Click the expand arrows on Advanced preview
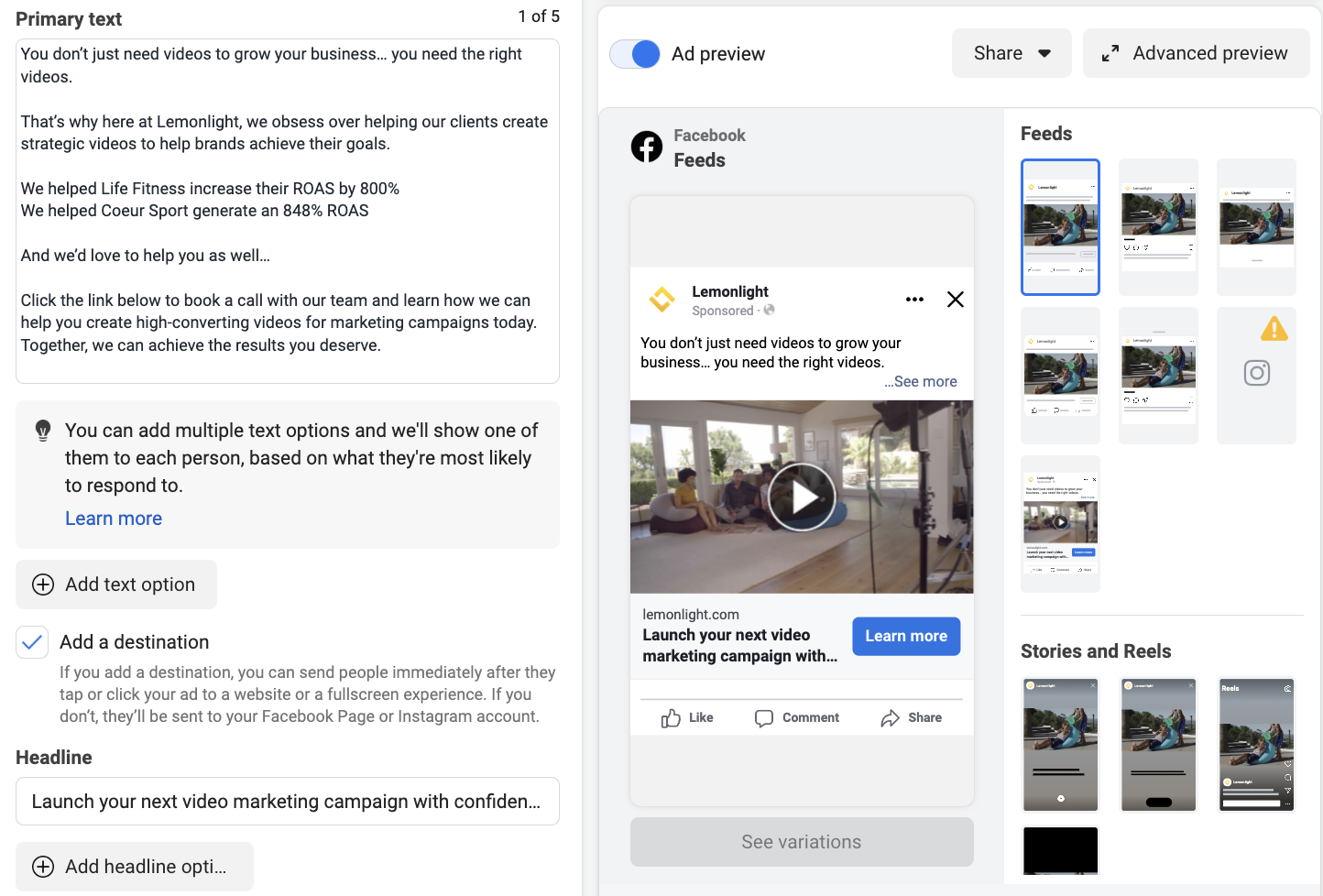 [1110, 53]
